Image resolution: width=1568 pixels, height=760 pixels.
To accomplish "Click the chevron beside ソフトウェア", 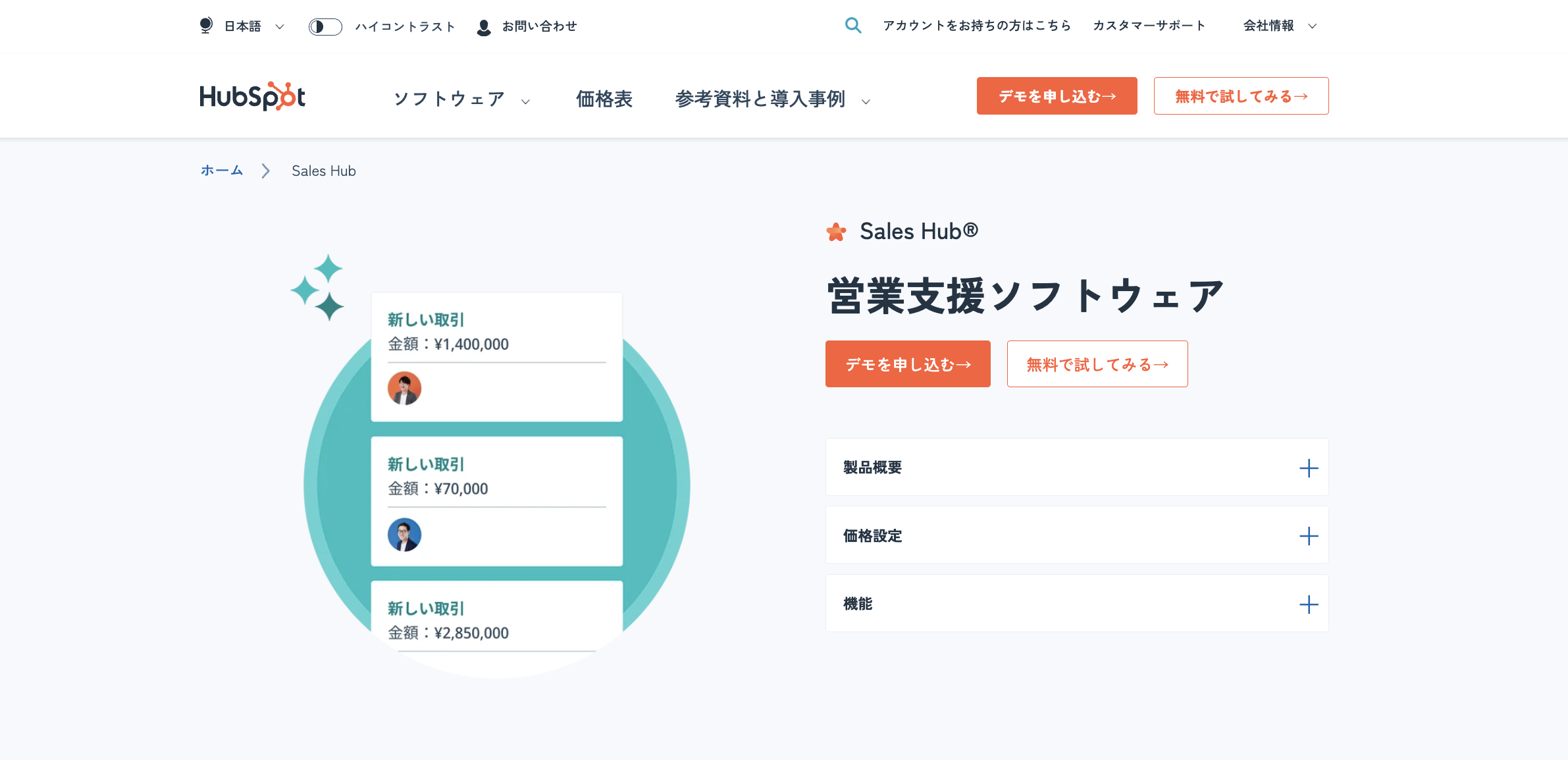I will pos(525,101).
